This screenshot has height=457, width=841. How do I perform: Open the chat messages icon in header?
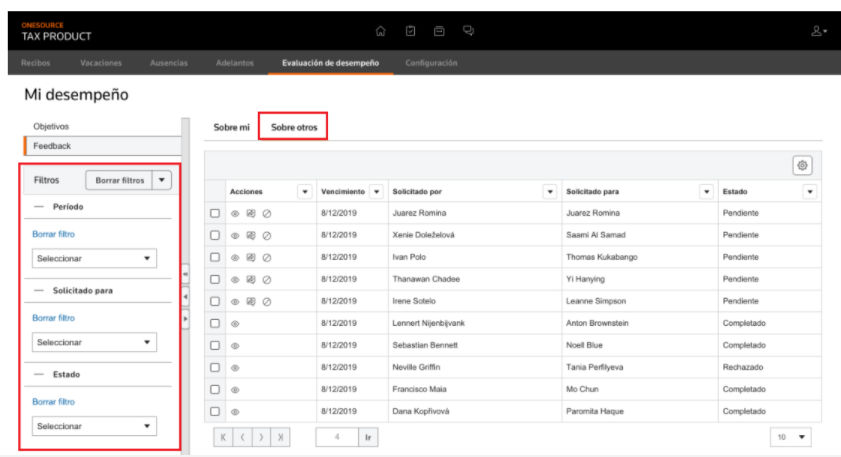click(x=468, y=31)
